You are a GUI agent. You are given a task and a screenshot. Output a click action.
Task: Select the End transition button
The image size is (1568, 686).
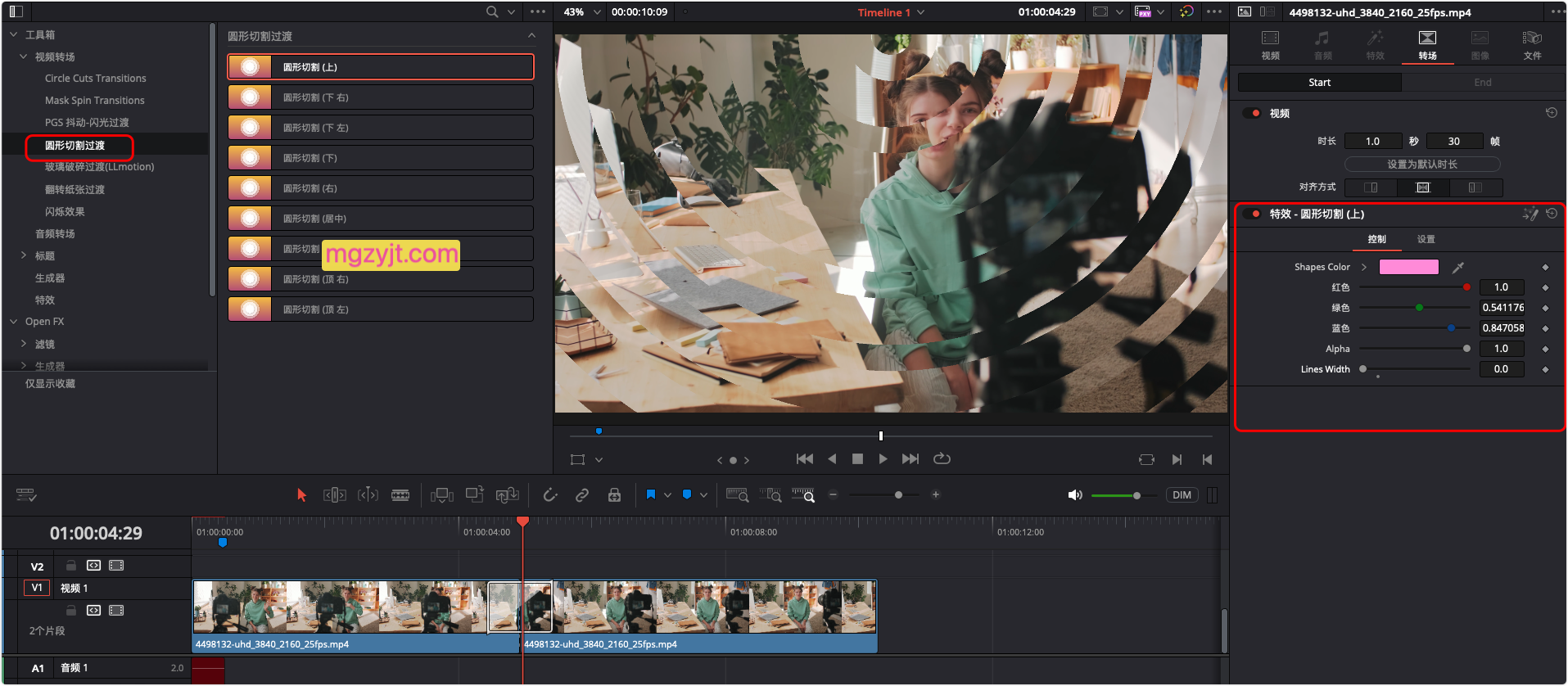1483,83
